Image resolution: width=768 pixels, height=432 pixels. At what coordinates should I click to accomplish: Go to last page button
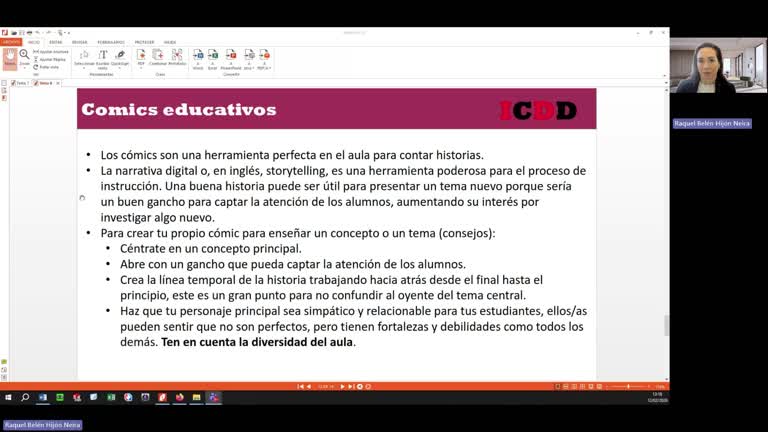[x=351, y=386]
